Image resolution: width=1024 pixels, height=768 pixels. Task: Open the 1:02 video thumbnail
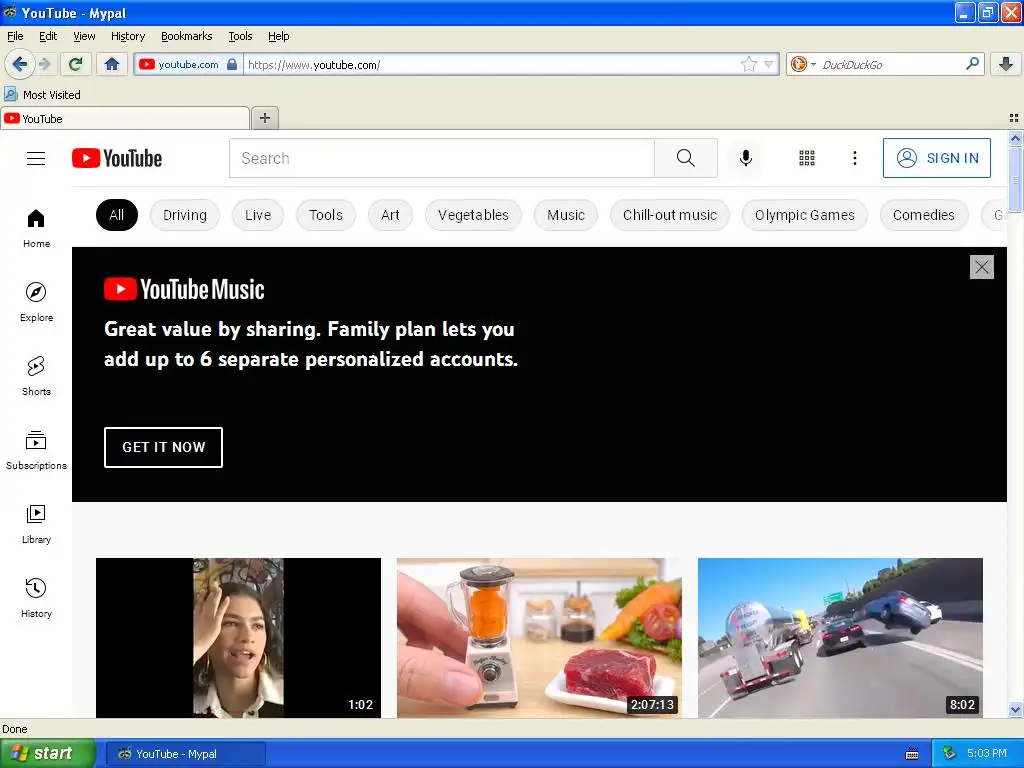[238, 638]
